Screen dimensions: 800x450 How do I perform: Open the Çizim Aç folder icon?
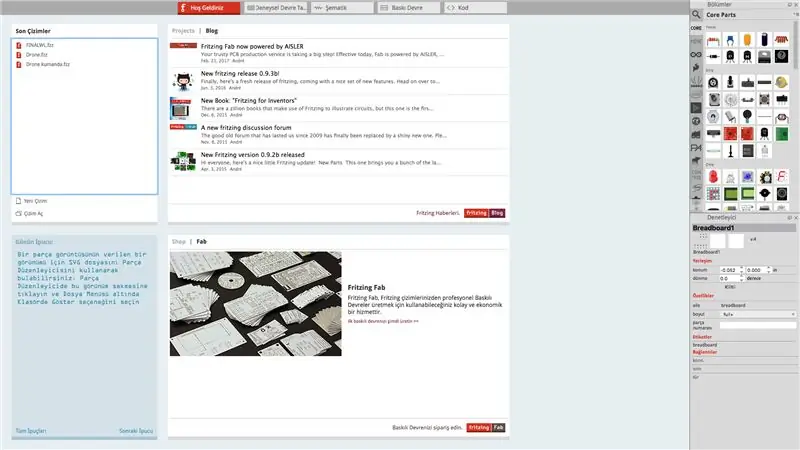coord(18,214)
